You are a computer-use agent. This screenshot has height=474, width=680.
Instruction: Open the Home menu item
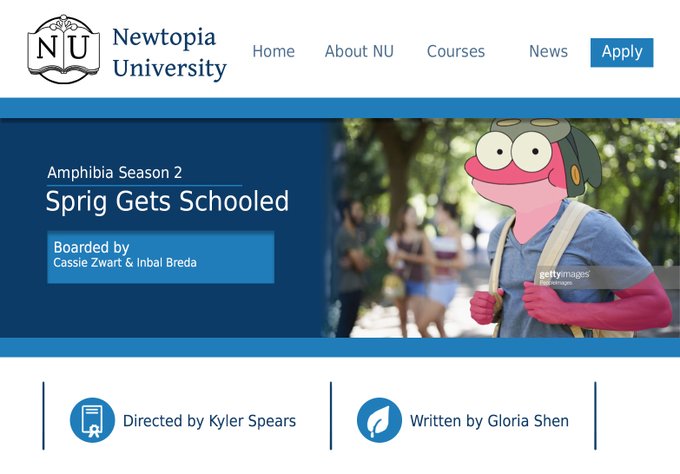point(273,52)
